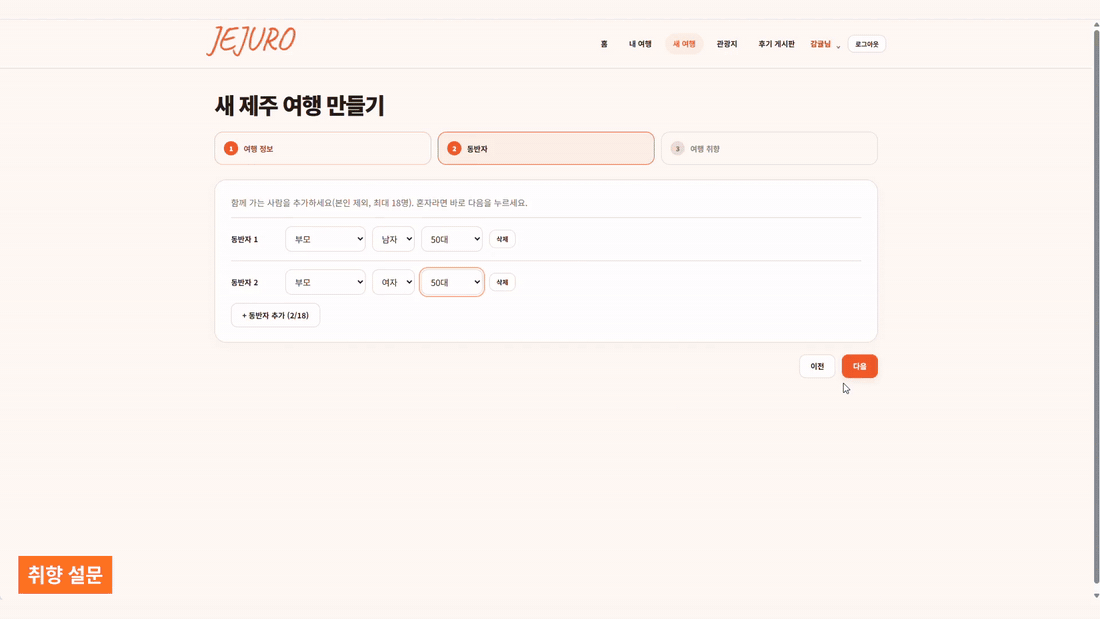Click the scrollbar down arrow
Screen dimensions: 1100x619
click(1096, 595)
